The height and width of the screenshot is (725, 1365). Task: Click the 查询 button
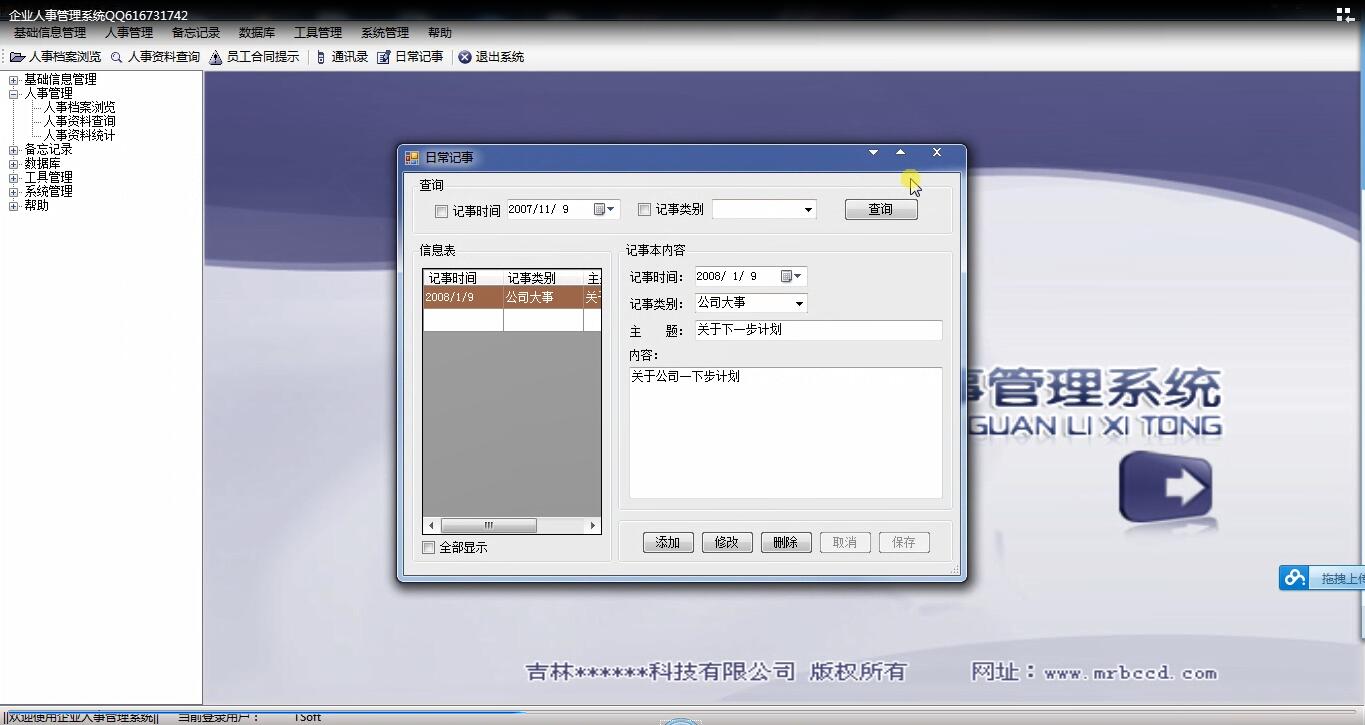pyautogui.click(x=881, y=209)
